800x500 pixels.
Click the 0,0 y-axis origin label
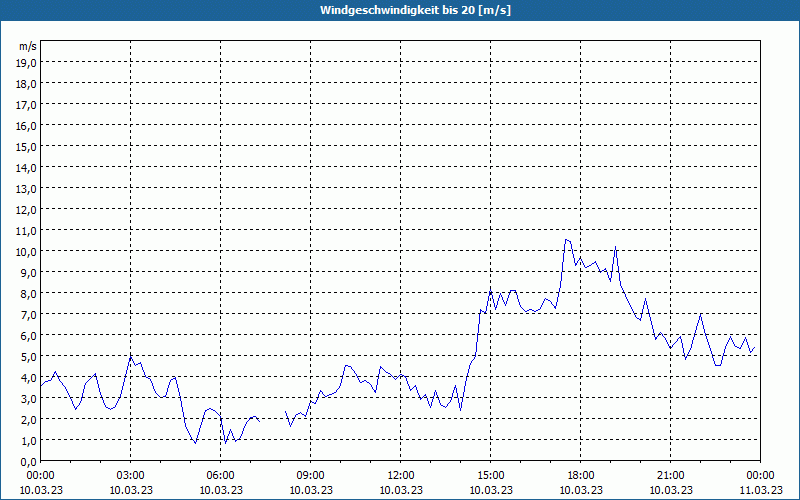click(29, 461)
